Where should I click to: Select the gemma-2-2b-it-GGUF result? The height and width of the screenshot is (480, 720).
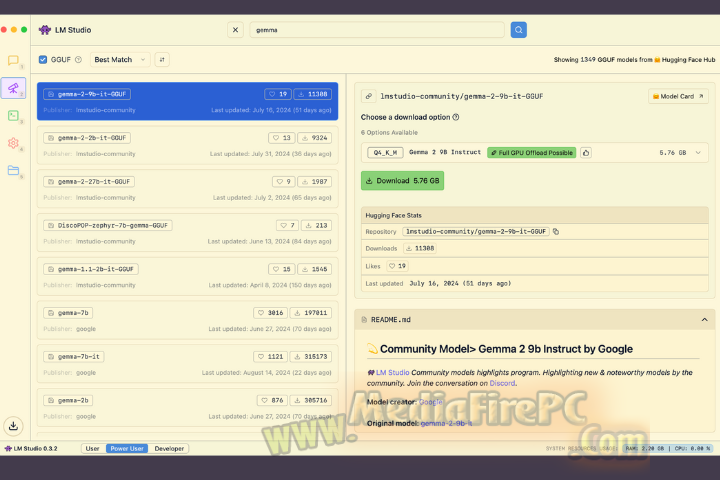pos(187,145)
